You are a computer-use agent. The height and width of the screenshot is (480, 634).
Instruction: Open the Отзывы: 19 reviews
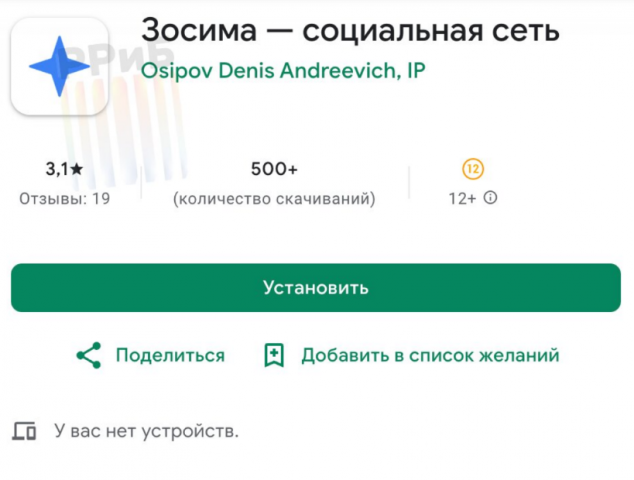(x=65, y=199)
